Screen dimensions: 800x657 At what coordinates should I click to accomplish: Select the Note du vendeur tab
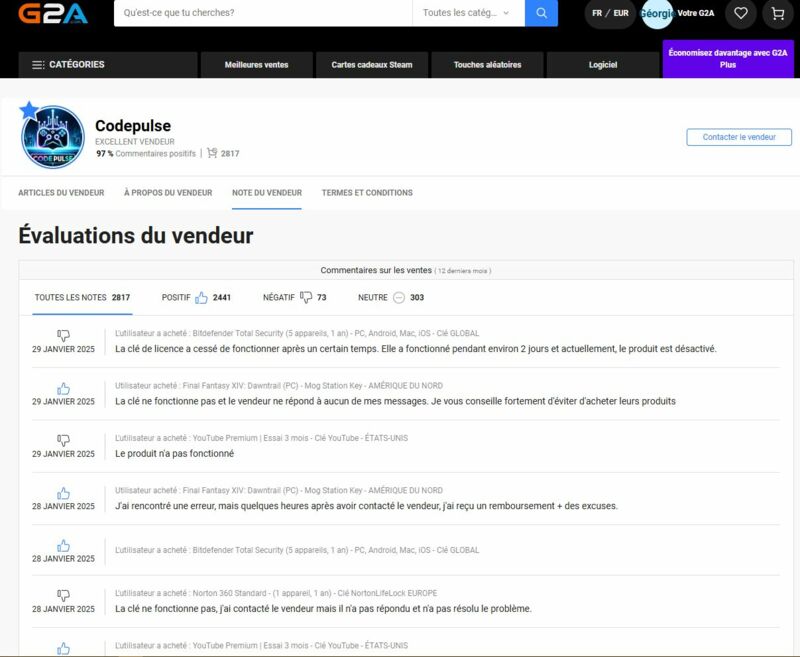[267, 193]
